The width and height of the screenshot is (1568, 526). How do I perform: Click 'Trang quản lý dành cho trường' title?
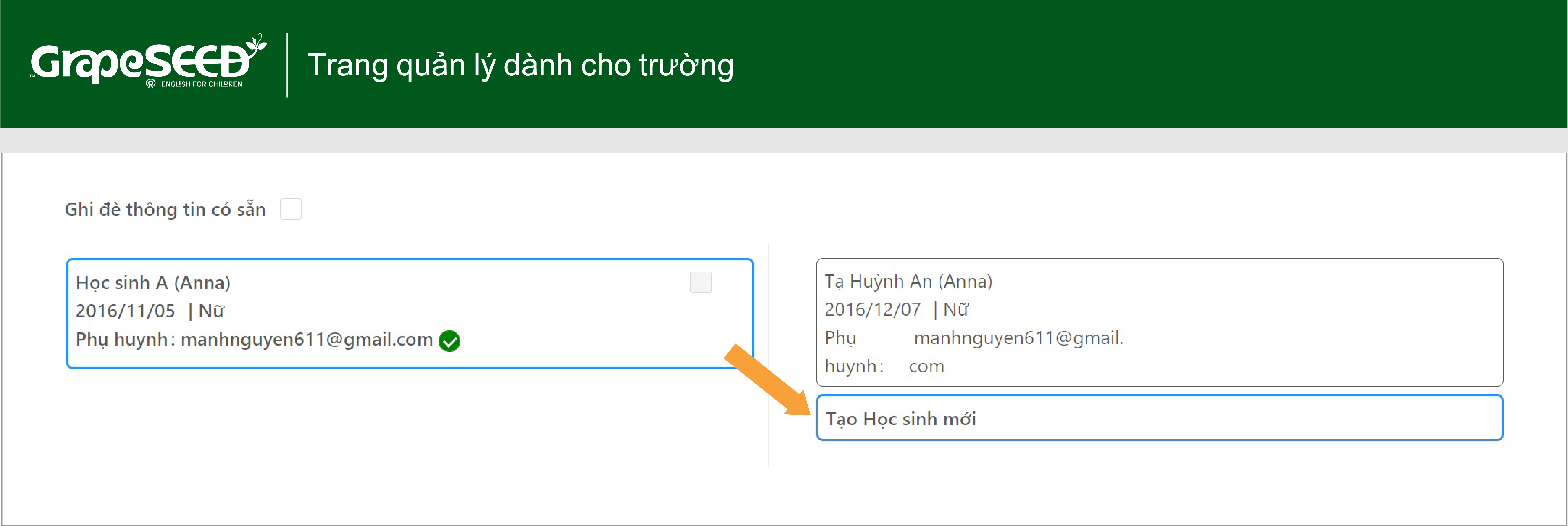click(x=520, y=65)
